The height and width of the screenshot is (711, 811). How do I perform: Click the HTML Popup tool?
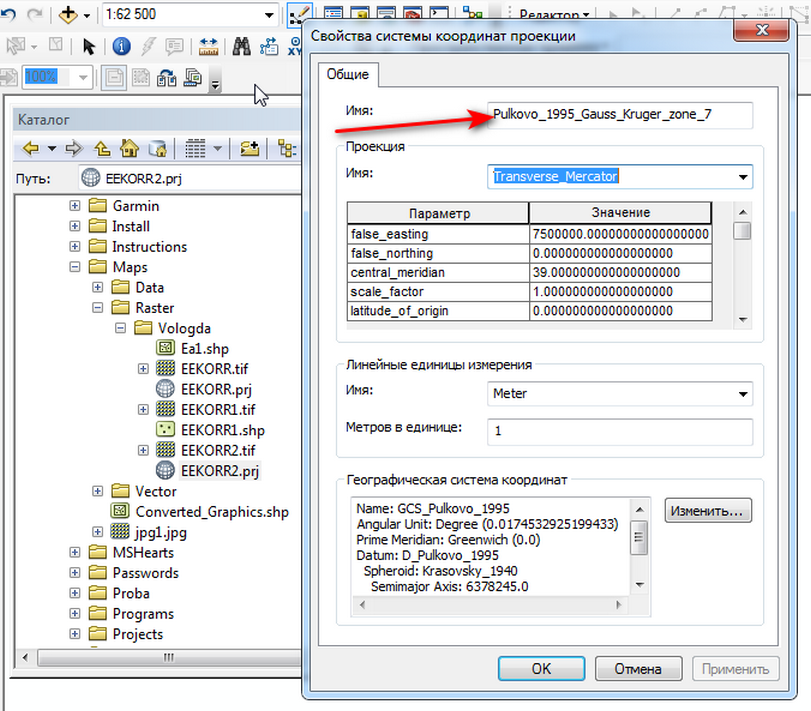pos(174,47)
